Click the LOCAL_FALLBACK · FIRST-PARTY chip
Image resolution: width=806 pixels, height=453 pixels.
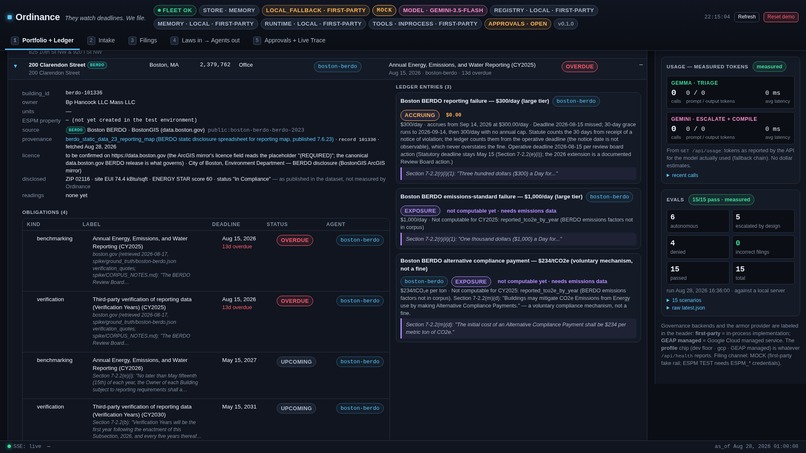[x=316, y=10]
